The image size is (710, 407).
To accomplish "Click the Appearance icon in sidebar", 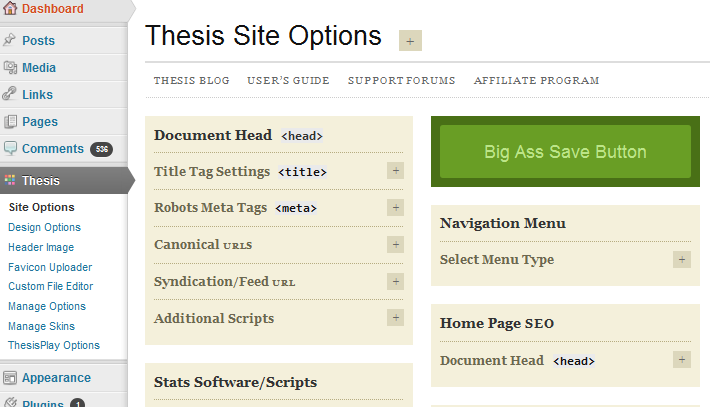I will pos(10,378).
